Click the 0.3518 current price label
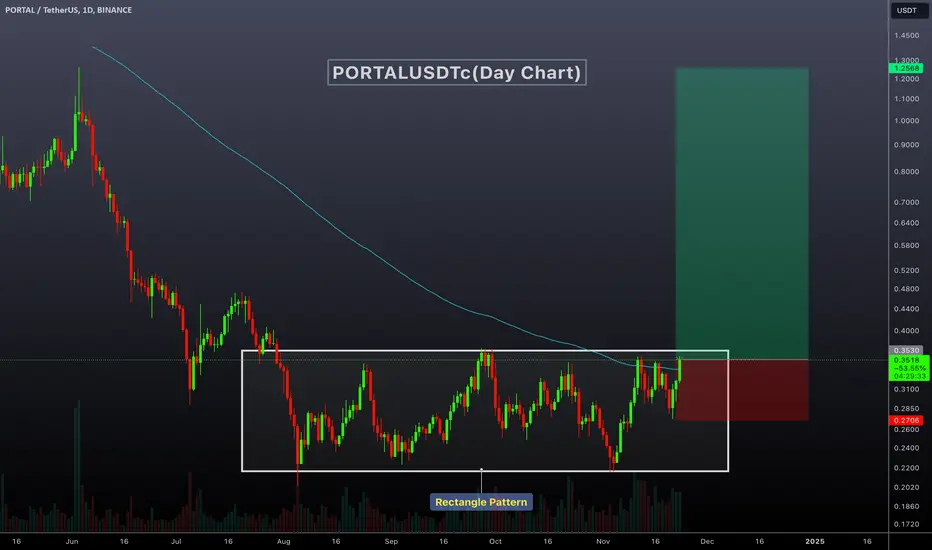 pyautogui.click(x=909, y=368)
